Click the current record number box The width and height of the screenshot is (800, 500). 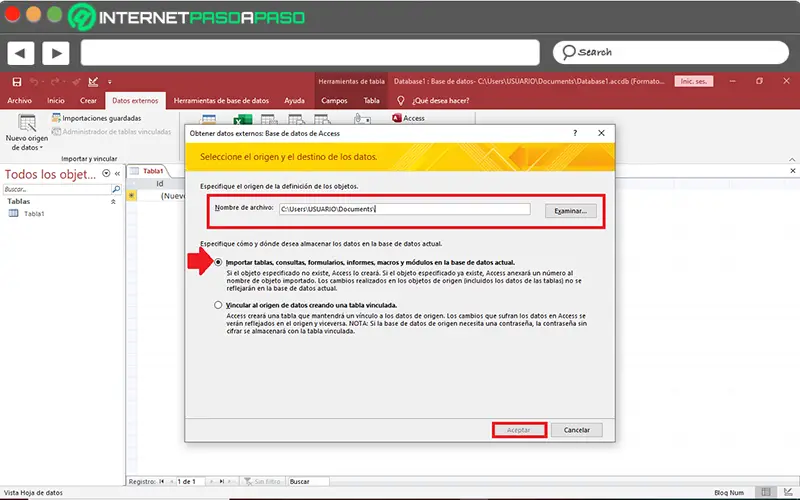190,481
